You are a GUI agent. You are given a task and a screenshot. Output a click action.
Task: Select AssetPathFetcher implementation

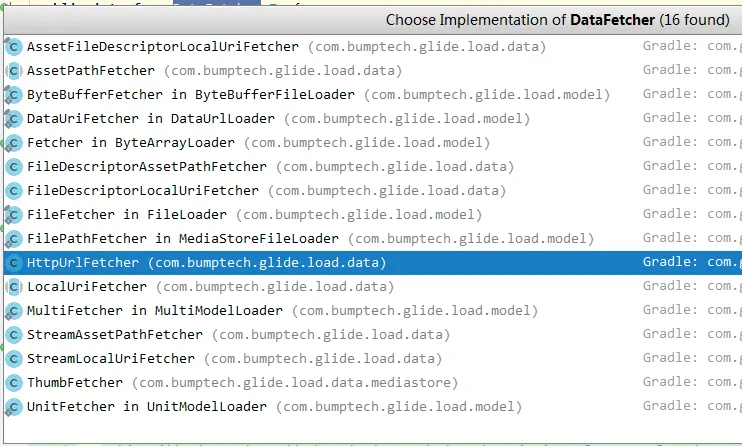(373, 71)
